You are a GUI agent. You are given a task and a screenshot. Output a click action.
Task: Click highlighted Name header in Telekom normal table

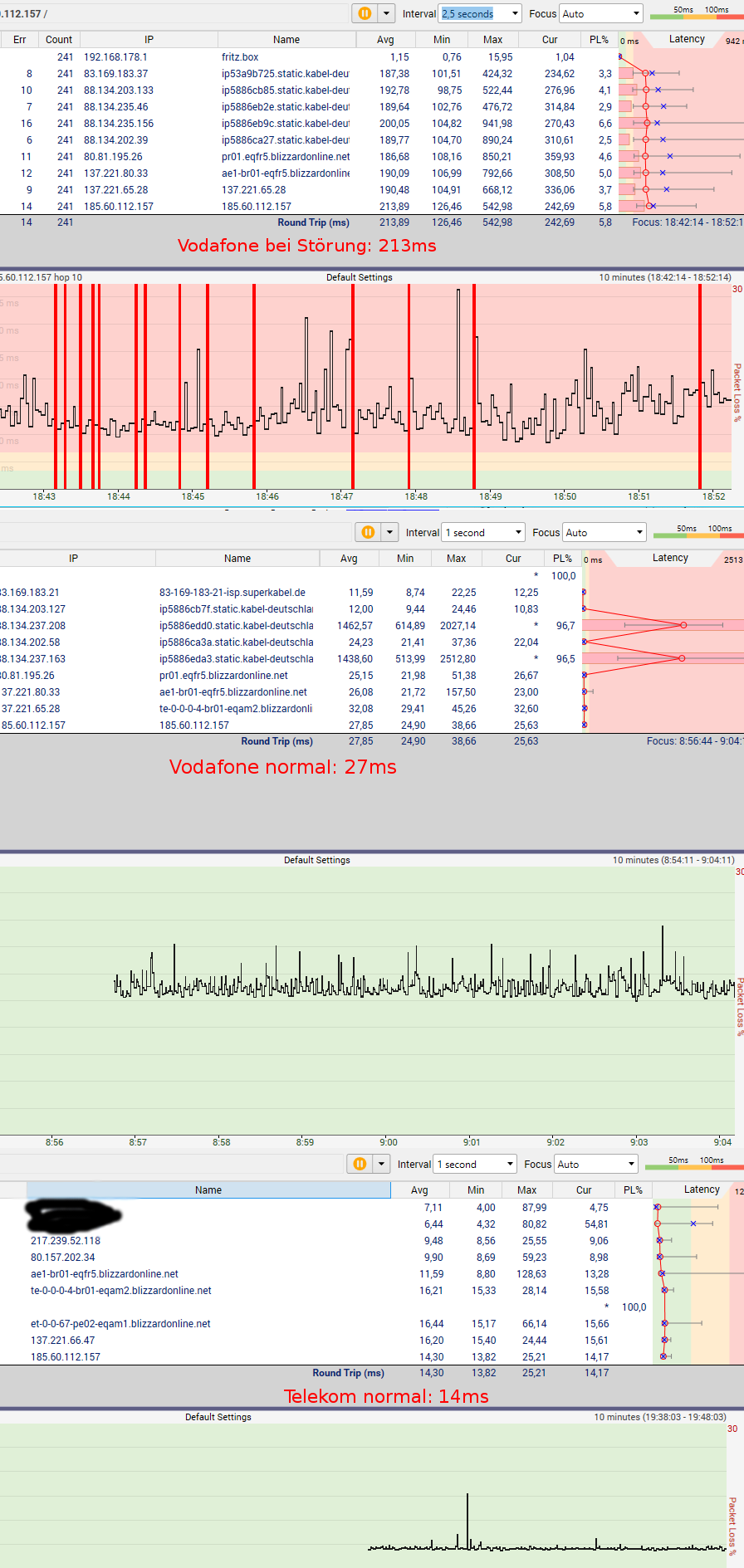tap(208, 1190)
